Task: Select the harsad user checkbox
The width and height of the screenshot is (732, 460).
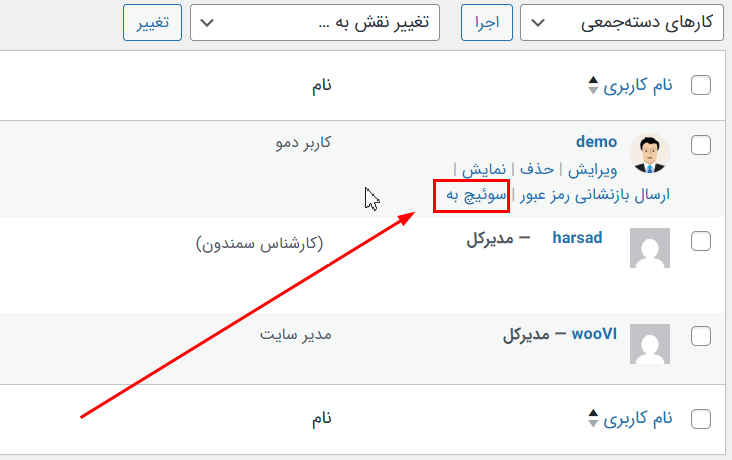Action: [701, 241]
